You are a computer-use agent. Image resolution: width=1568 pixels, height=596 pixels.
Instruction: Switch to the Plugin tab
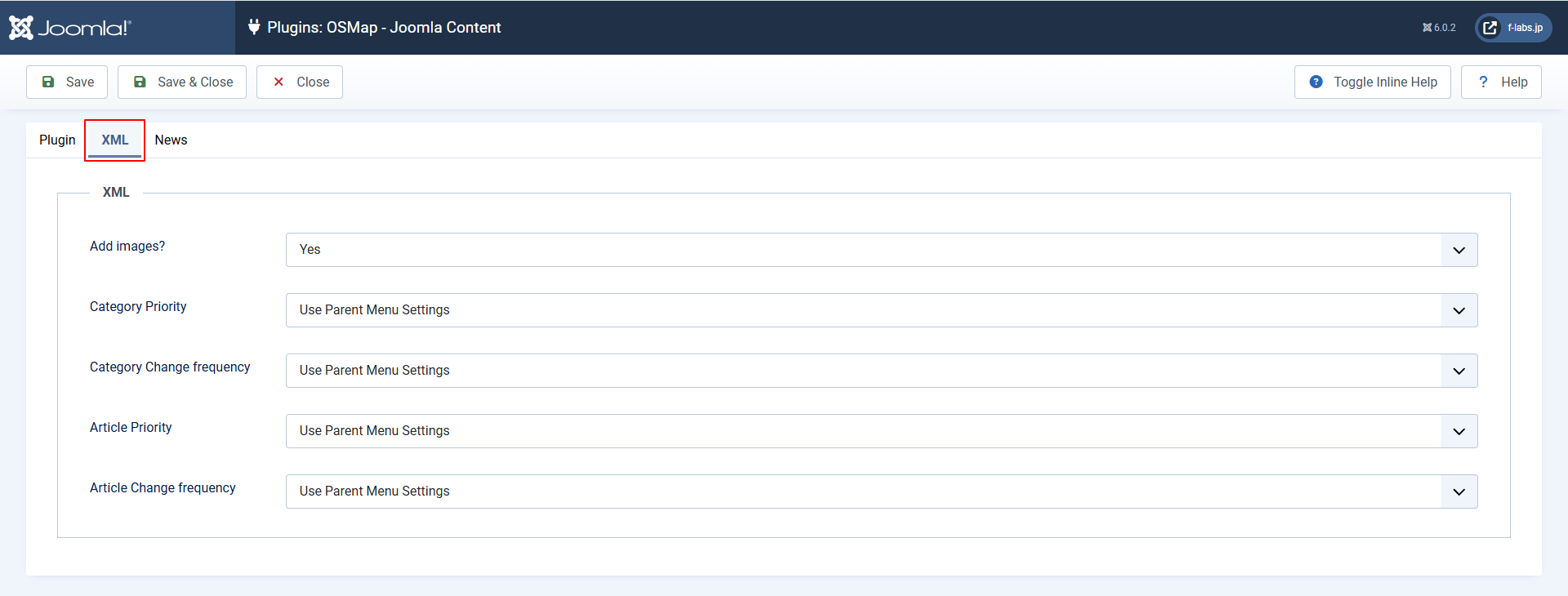pyautogui.click(x=57, y=140)
